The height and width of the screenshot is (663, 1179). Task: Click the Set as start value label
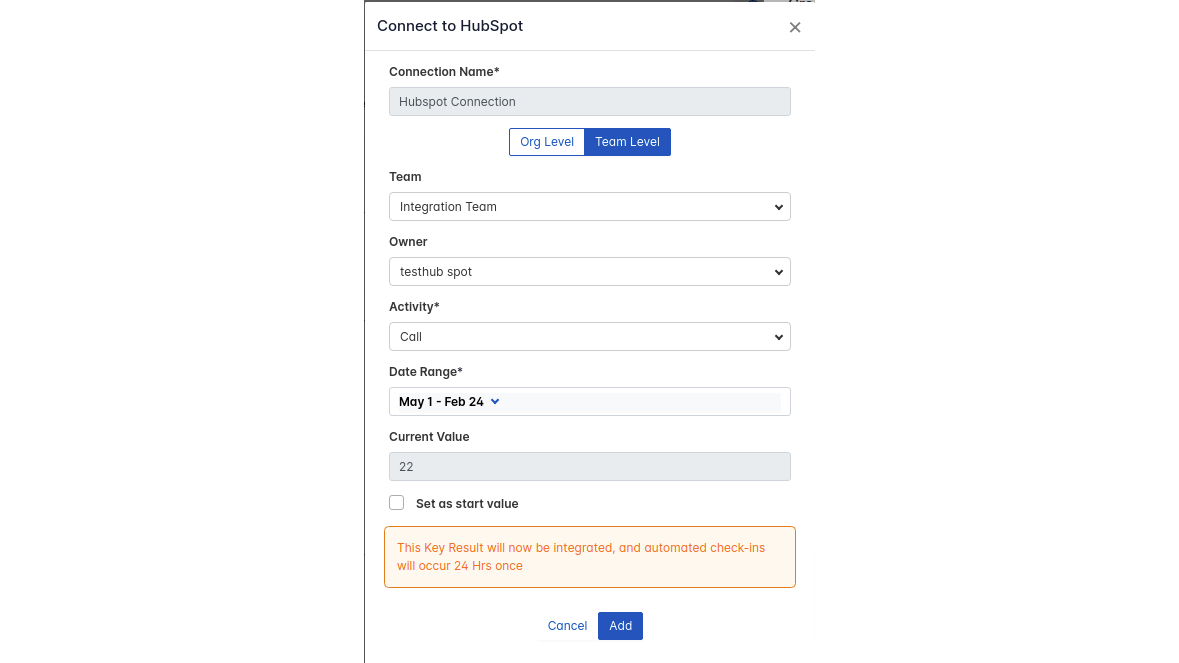pyautogui.click(x=467, y=504)
